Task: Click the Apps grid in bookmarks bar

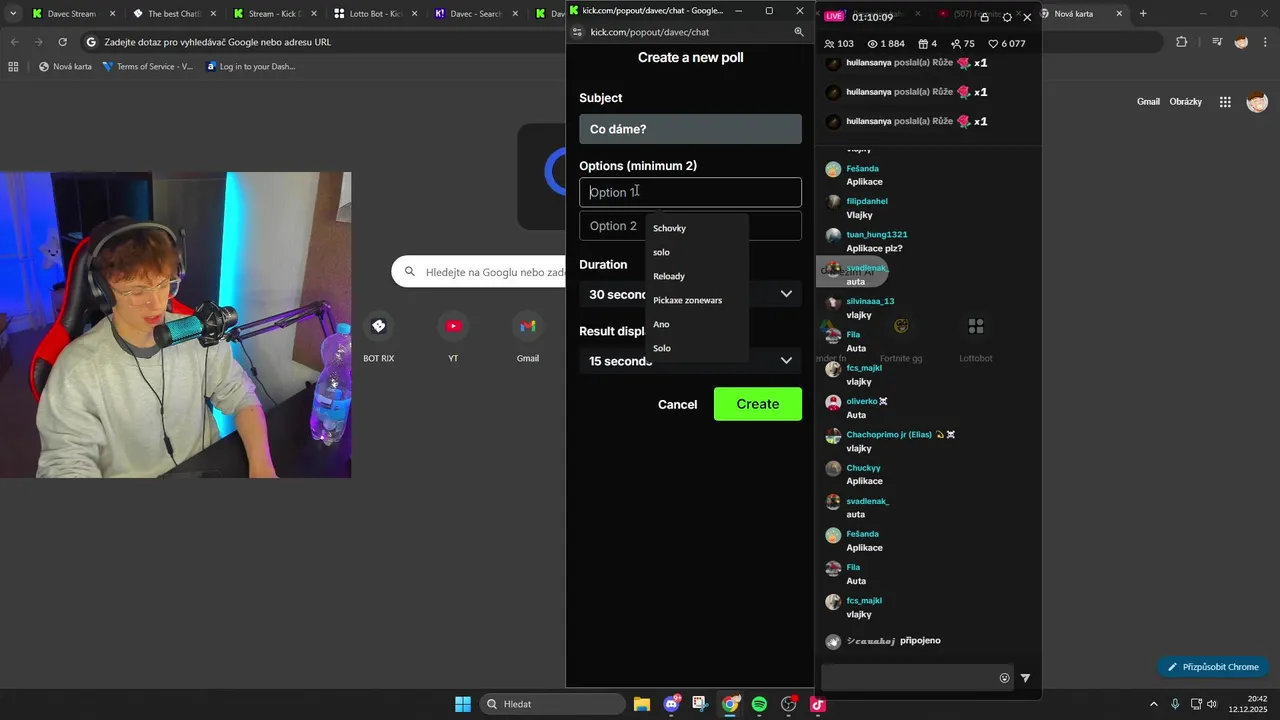Action: pos(13,67)
